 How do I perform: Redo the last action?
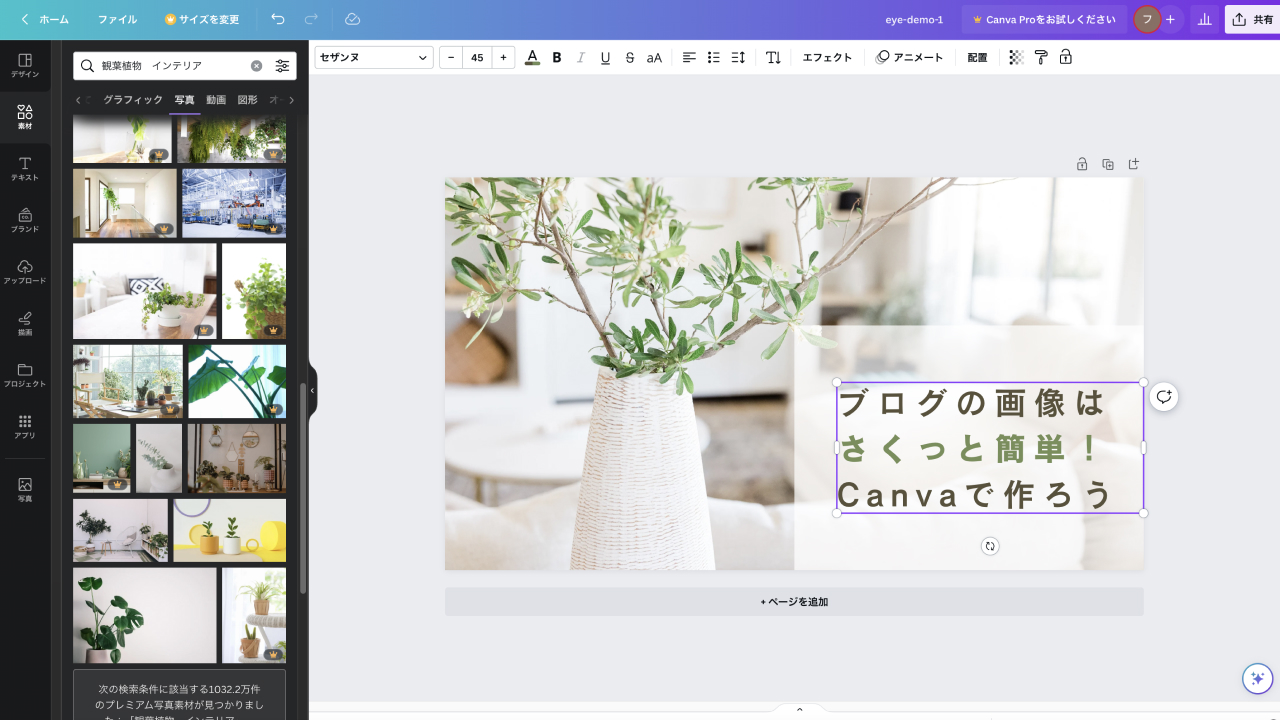pos(311,19)
